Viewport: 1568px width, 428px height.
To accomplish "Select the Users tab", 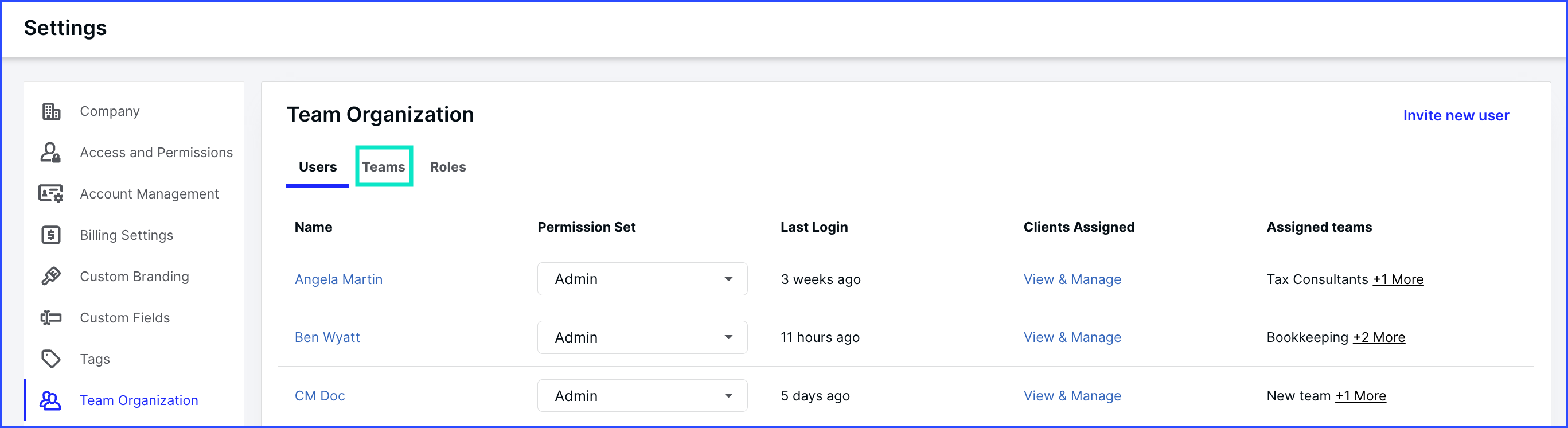I will pyautogui.click(x=318, y=167).
